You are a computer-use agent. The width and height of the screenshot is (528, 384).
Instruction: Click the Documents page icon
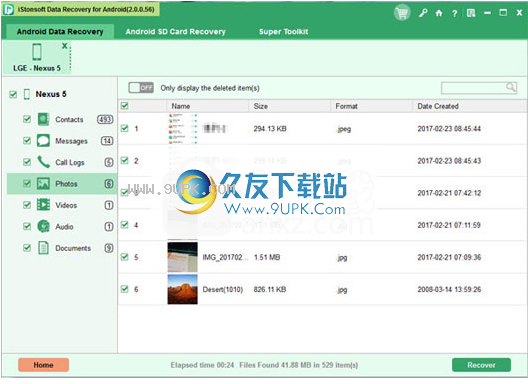click(43, 248)
